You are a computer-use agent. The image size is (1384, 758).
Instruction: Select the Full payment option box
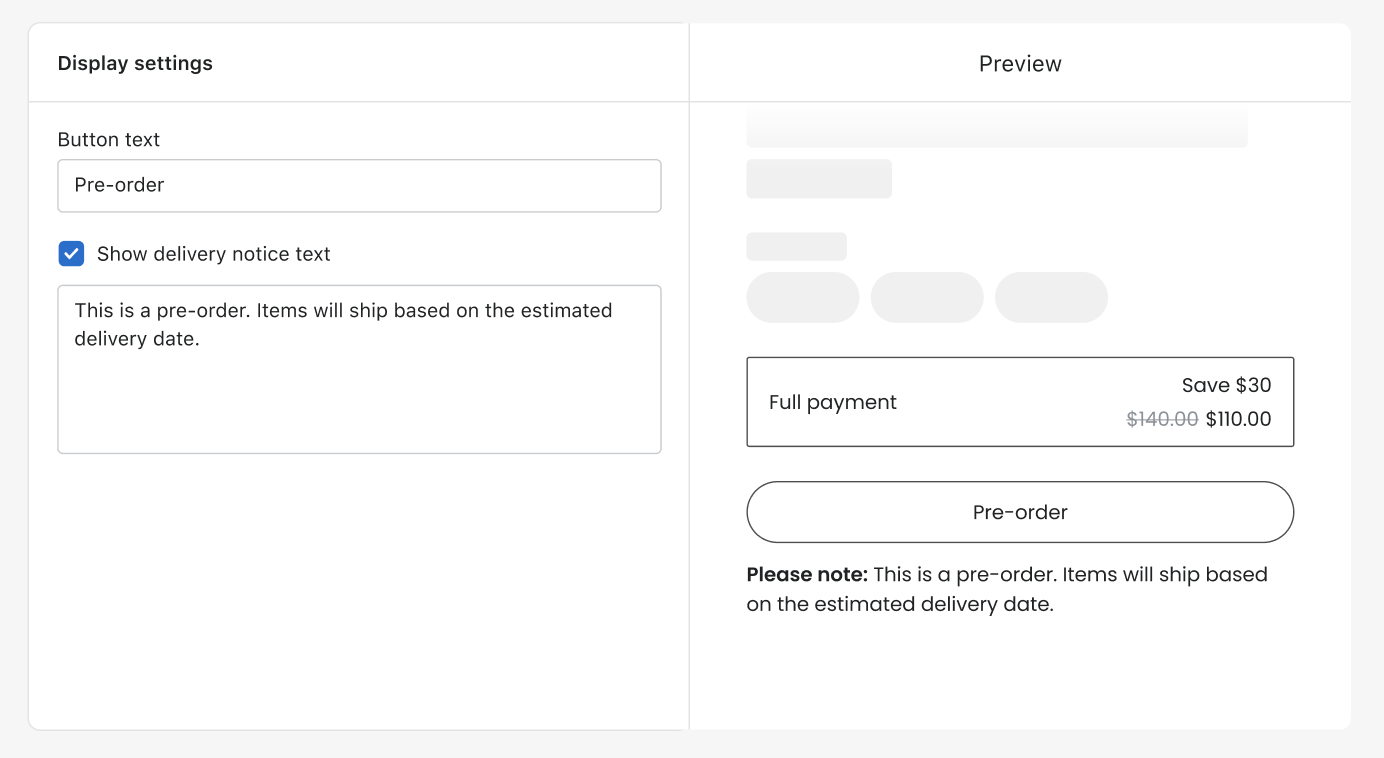(x=1020, y=402)
